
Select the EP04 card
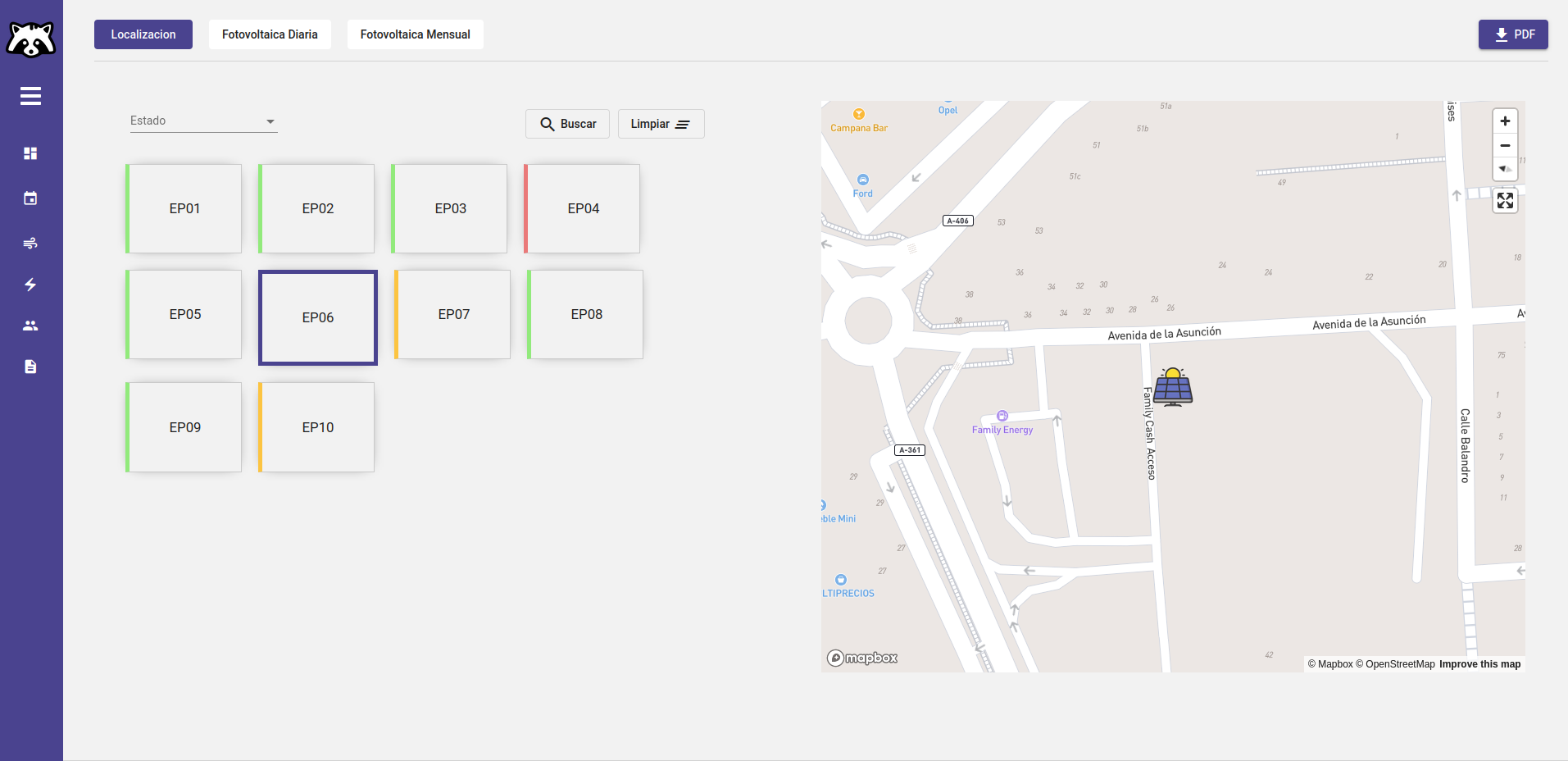tap(582, 208)
